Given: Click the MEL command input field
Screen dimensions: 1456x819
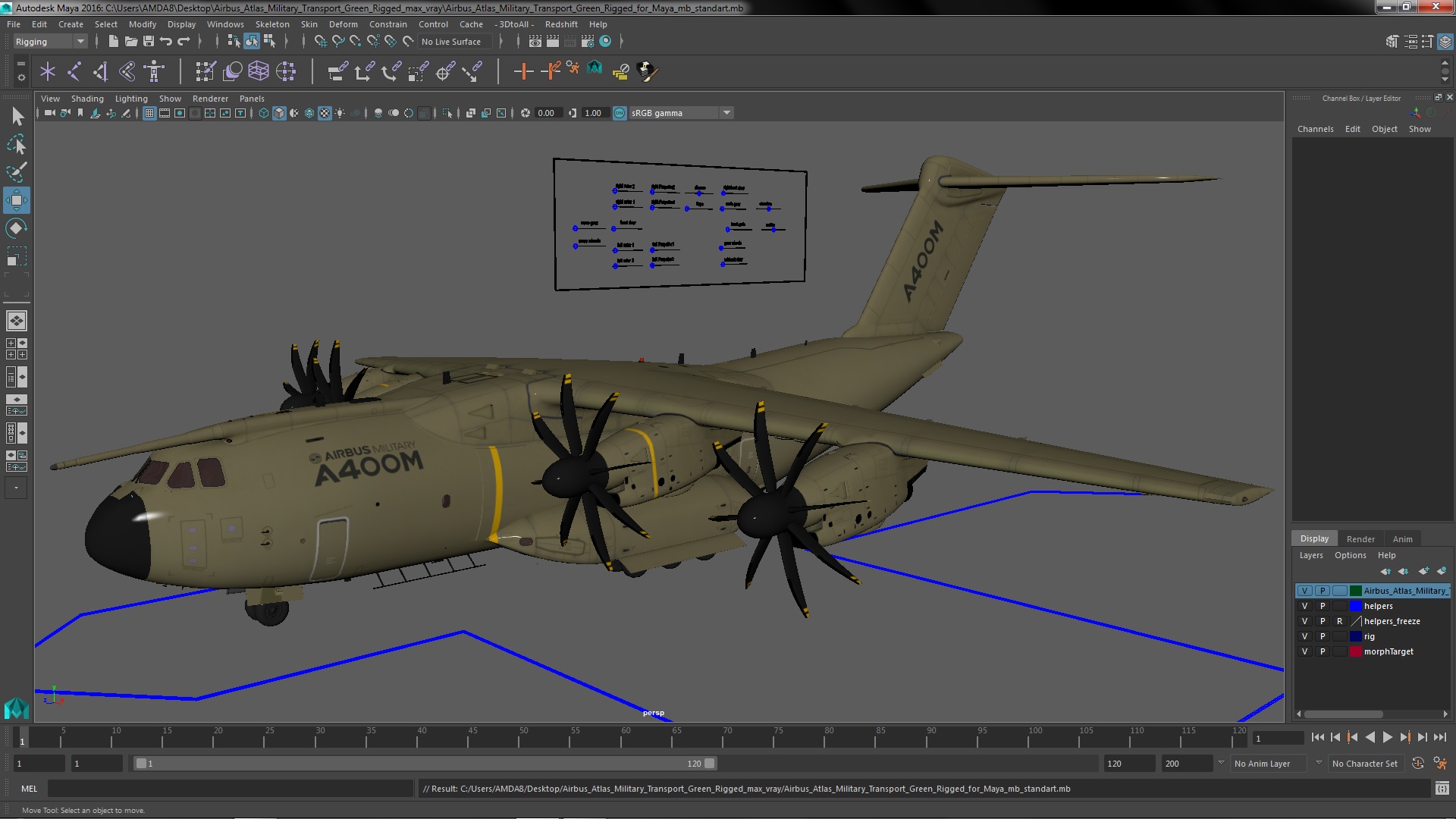Looking at the screenshot, I should (230, 789).
